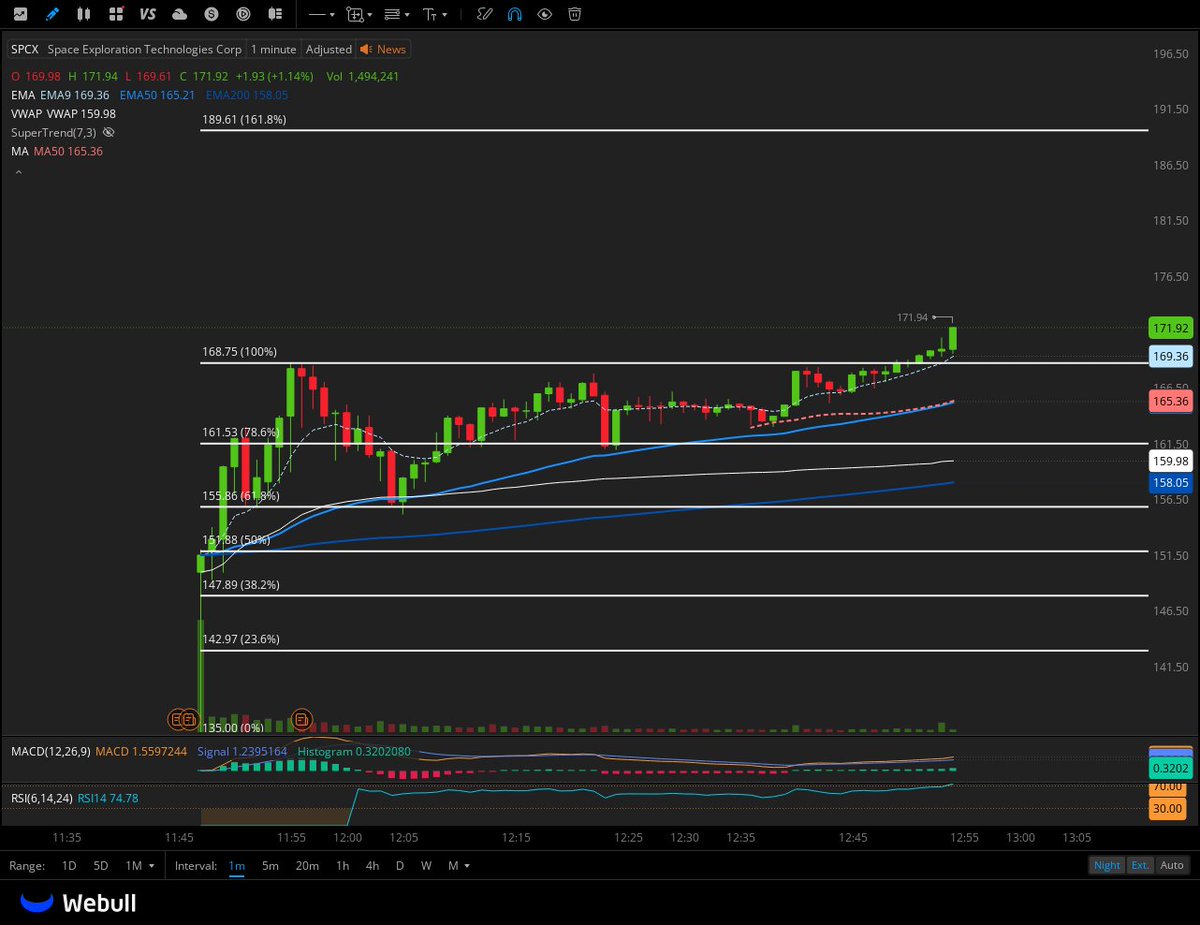Open the line chart type icon
1200x925 pixels.
20,14
